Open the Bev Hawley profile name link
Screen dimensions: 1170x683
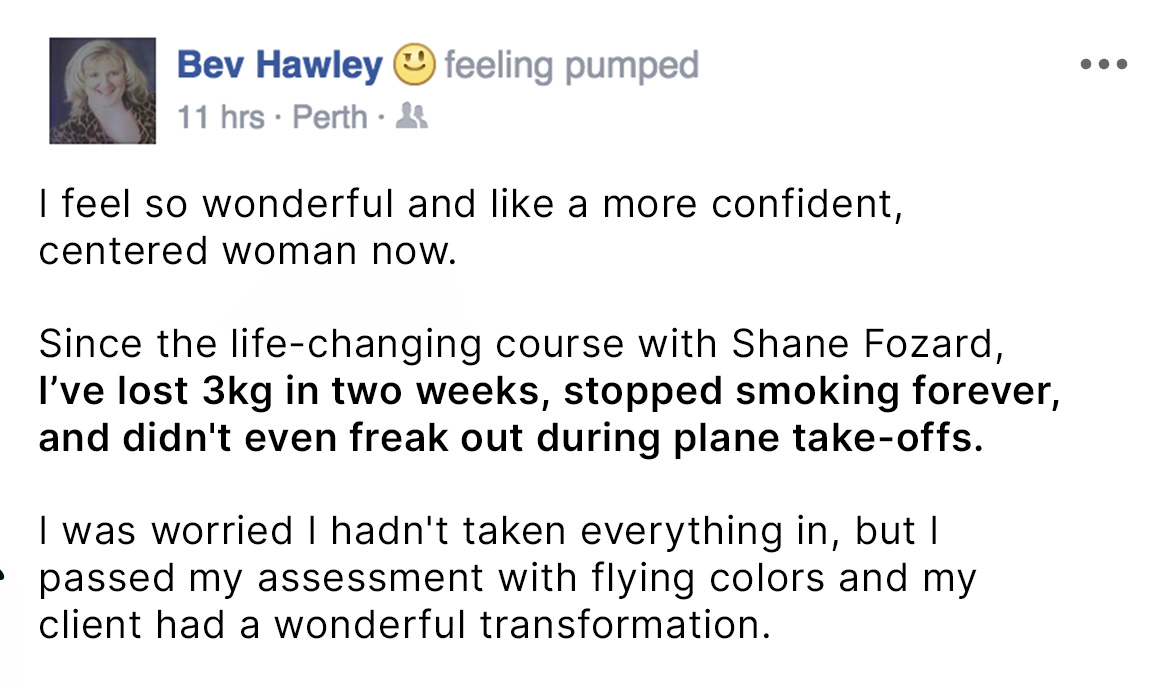[x=280, y=66]
